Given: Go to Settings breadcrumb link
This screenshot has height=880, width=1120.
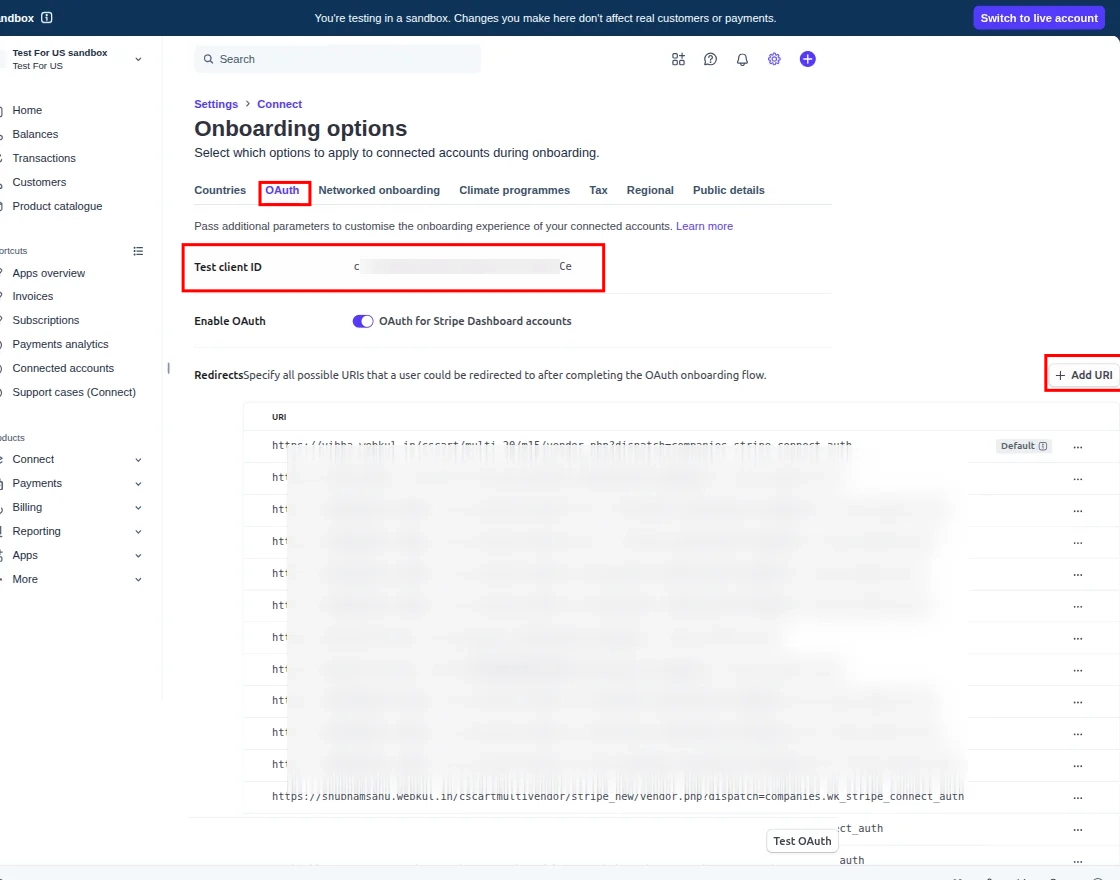Looking at the screenshot, I should click(216, 104).
